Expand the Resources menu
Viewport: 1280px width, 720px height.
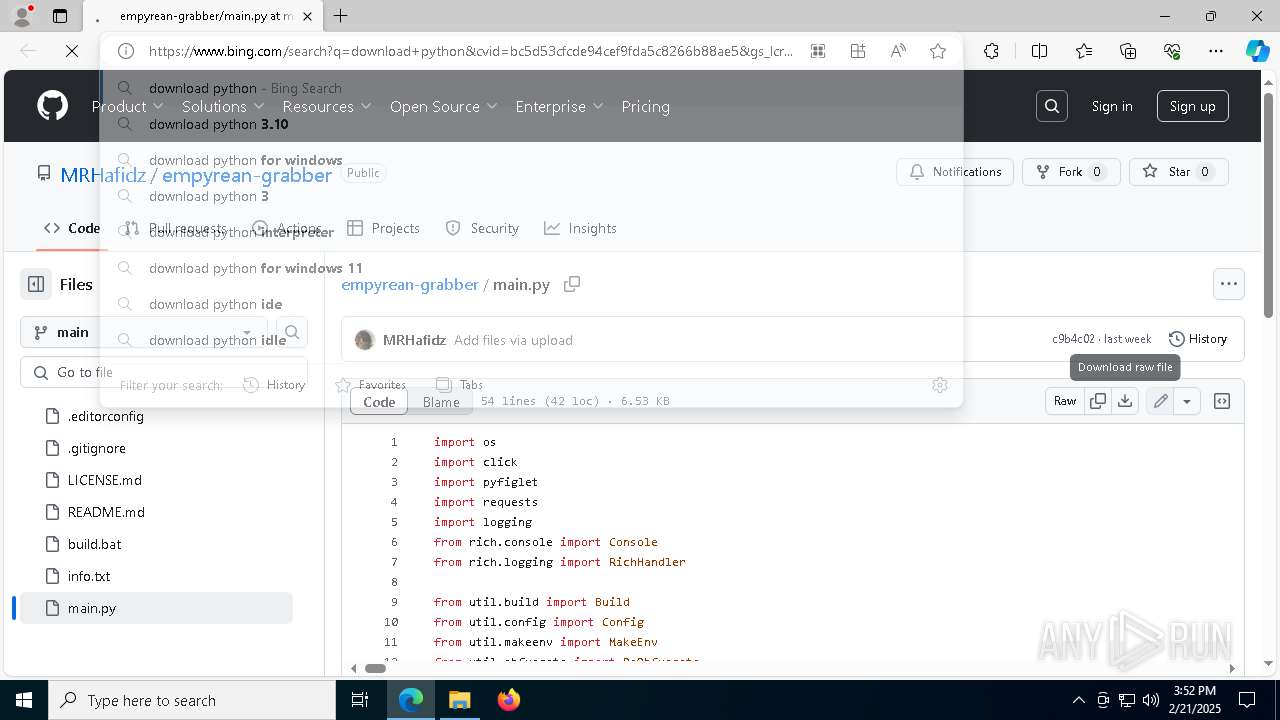click(327, 106)
